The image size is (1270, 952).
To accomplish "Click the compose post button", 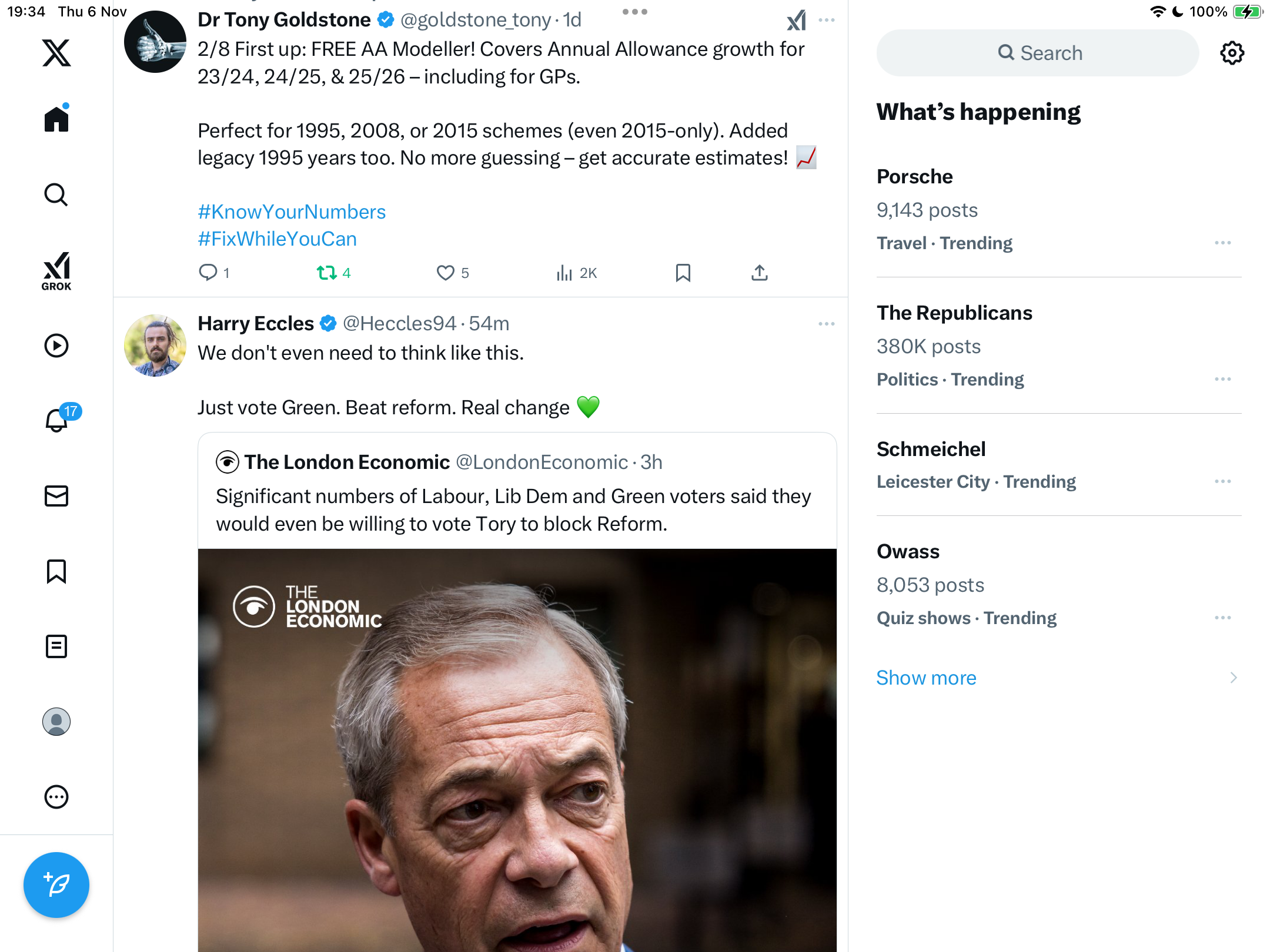I will [56, 884].
